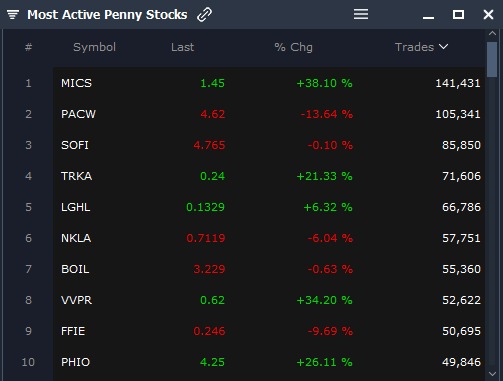Image resolution: width=503 pixels, height=381 pixels.
Task: Open the VVPR symbol entry
Action: coord(76,300)
